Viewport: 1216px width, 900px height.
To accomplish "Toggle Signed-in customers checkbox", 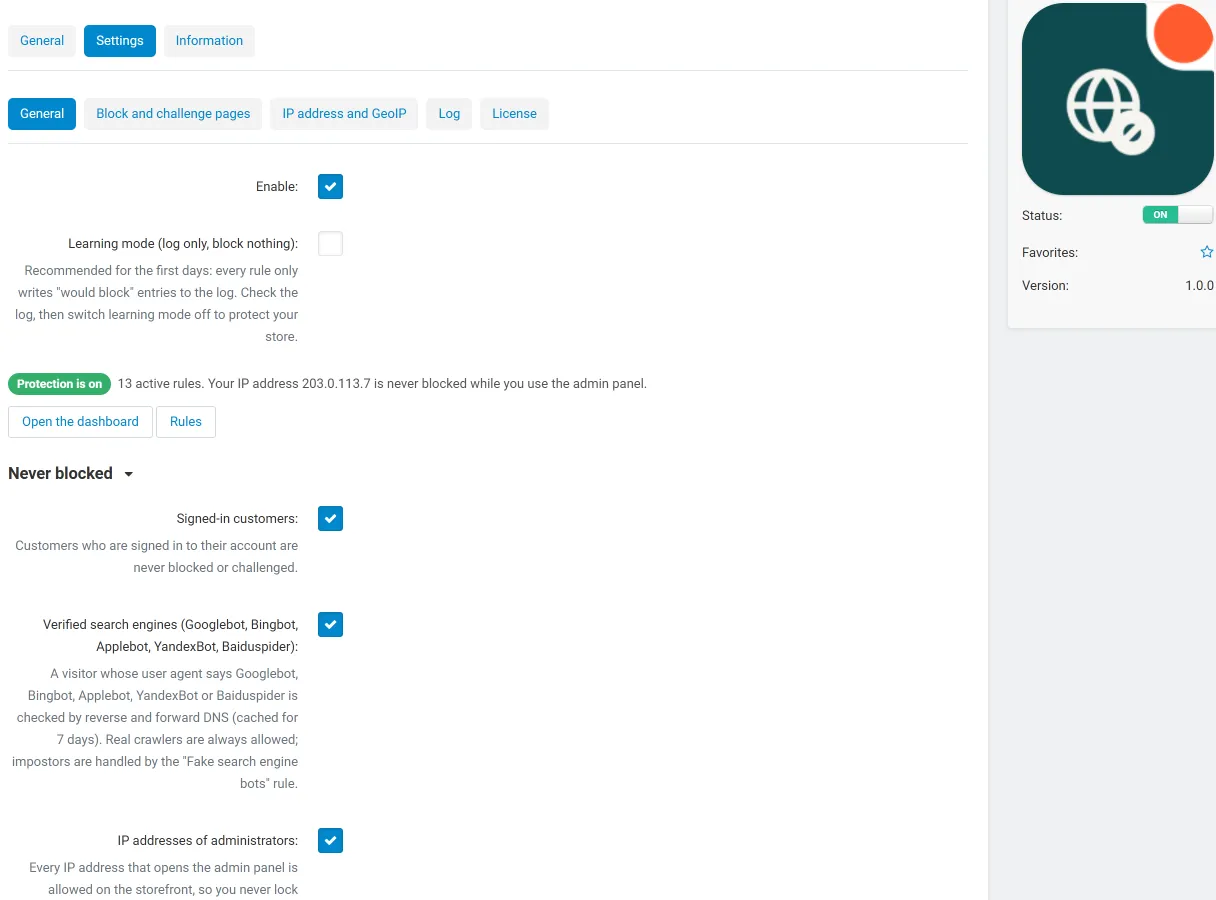I will click(330, 519).
